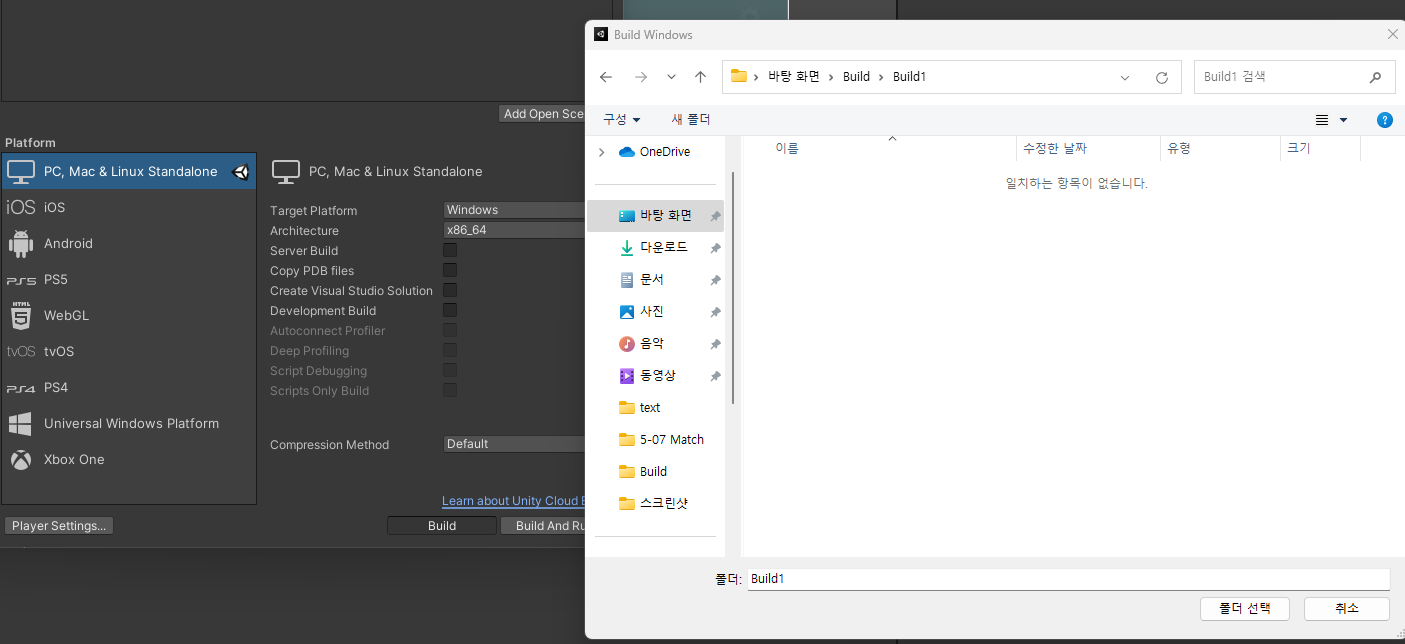Image resolution: width=1405 pixels, height=644 pixels.
Task: Enable Copy PDB files
Action: click(x=450, y=270)
